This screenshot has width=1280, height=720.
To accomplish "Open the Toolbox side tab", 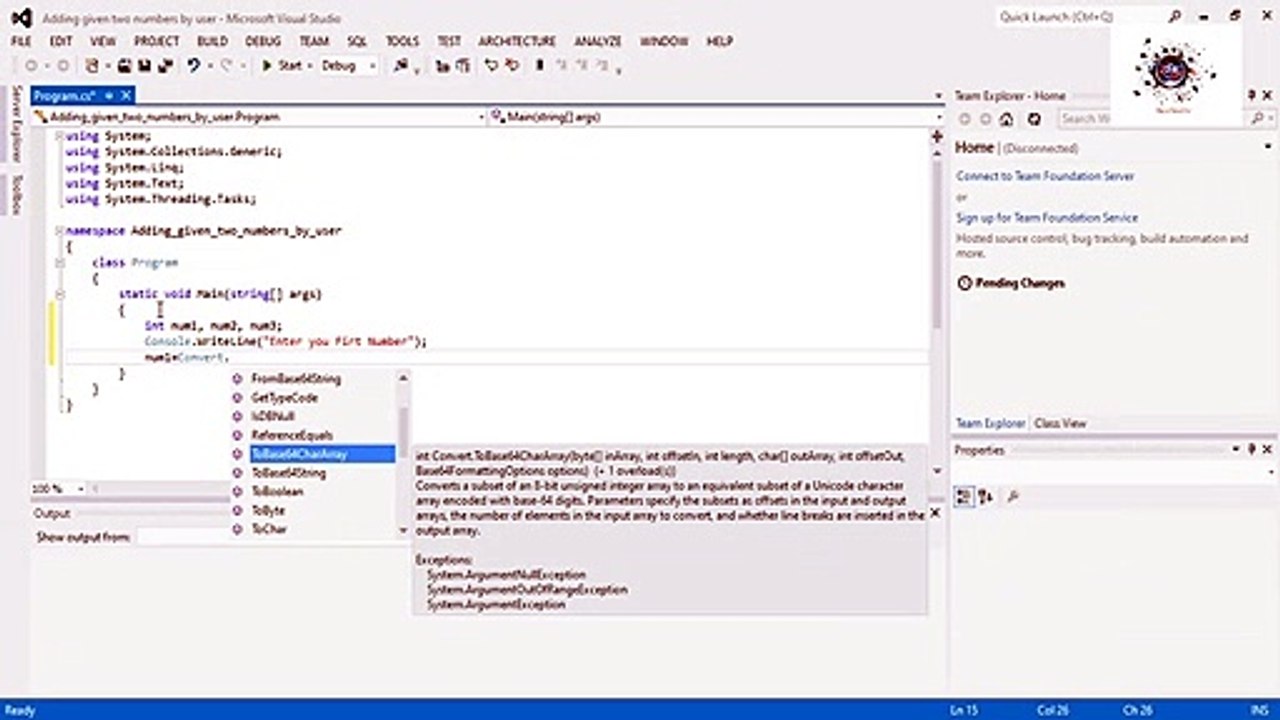I will pos(15,195).
